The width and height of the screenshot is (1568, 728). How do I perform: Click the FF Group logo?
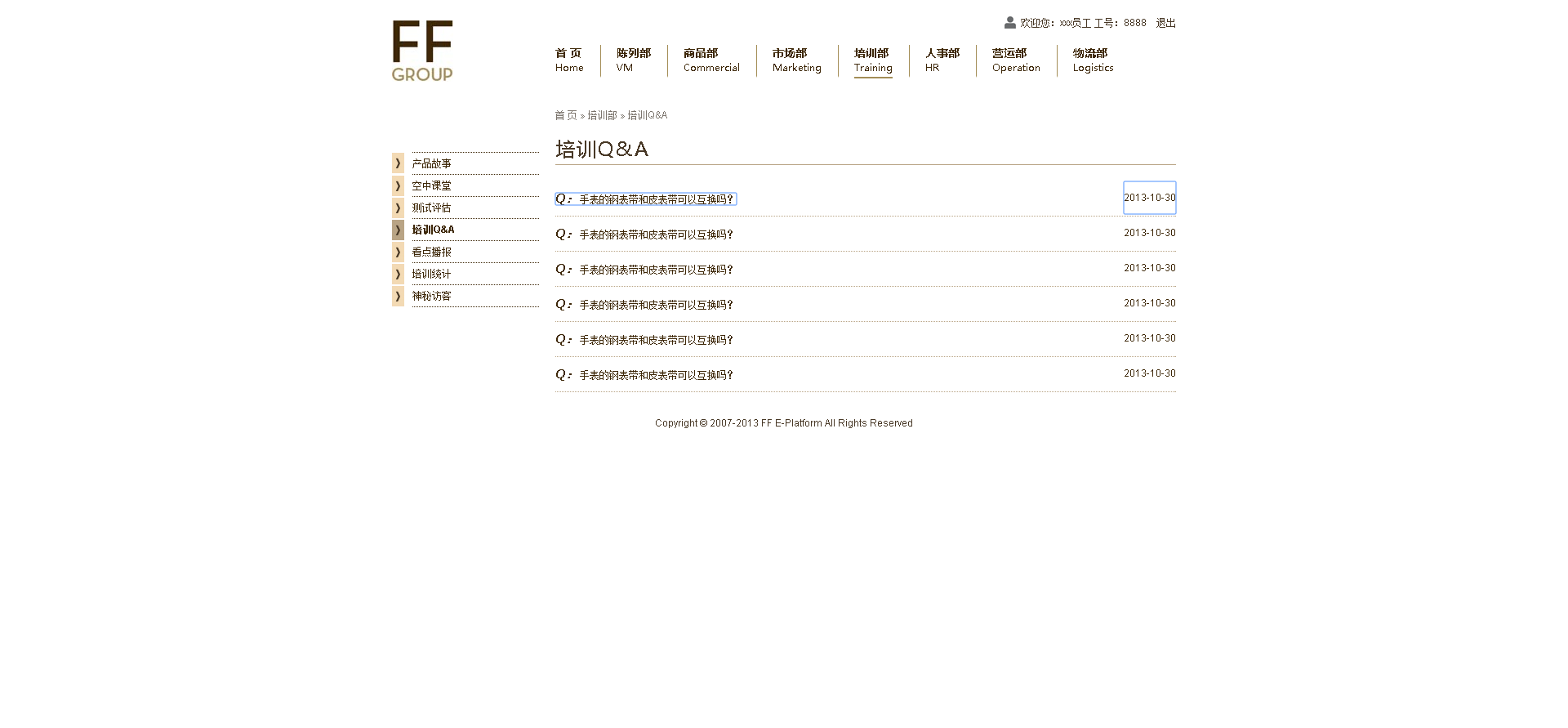[422, 51]
